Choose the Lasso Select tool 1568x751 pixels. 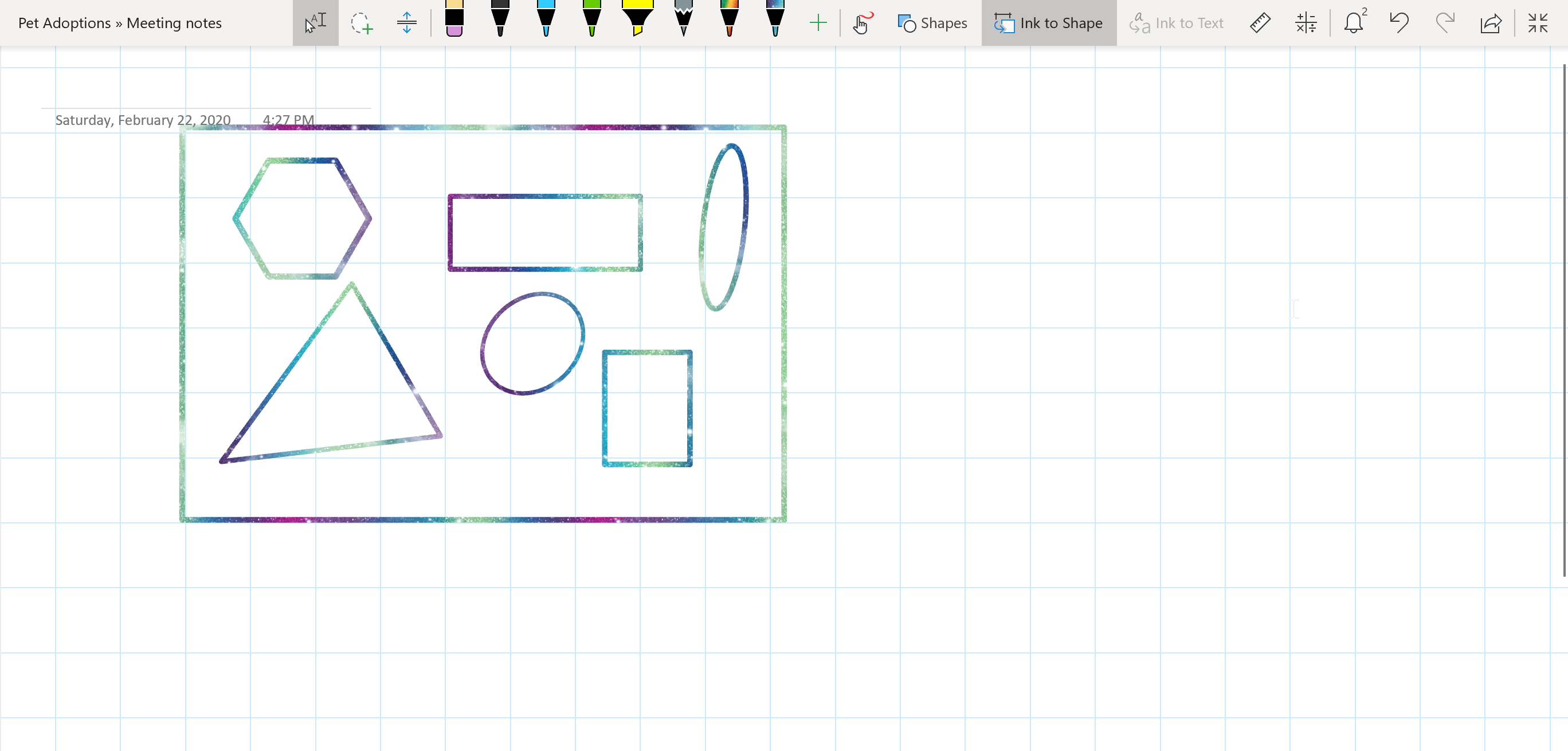[362, 22]
